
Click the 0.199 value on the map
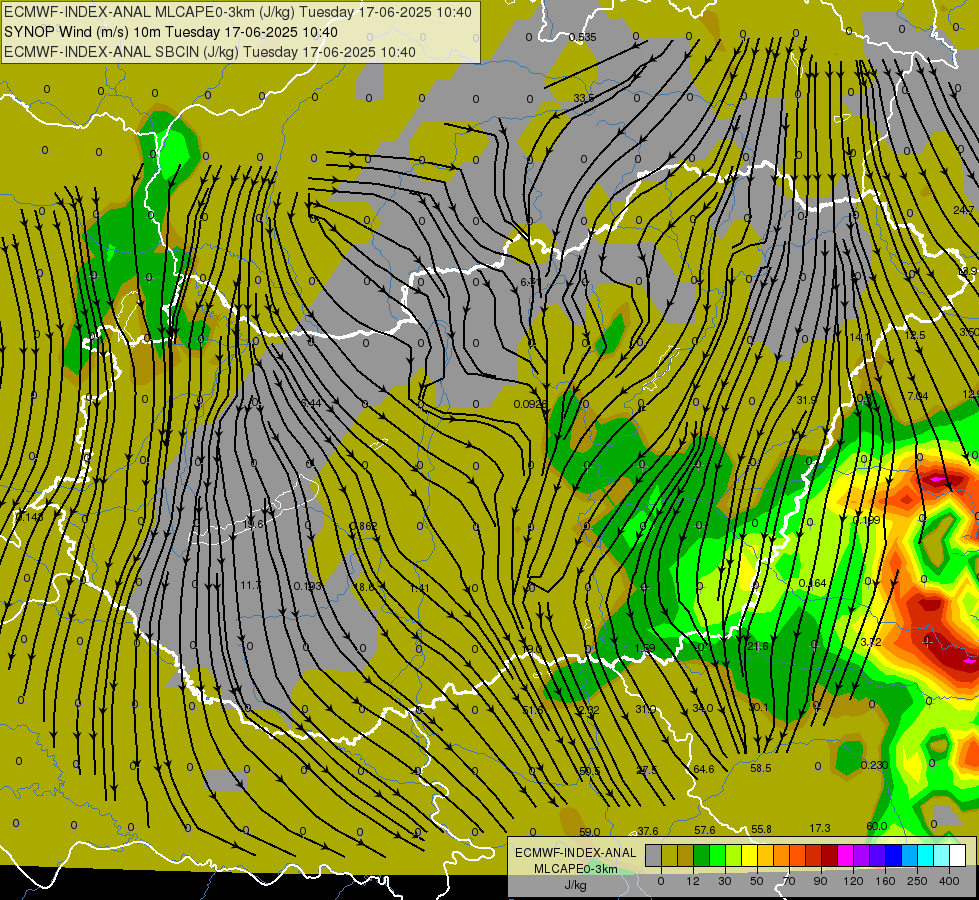[867, 520]
